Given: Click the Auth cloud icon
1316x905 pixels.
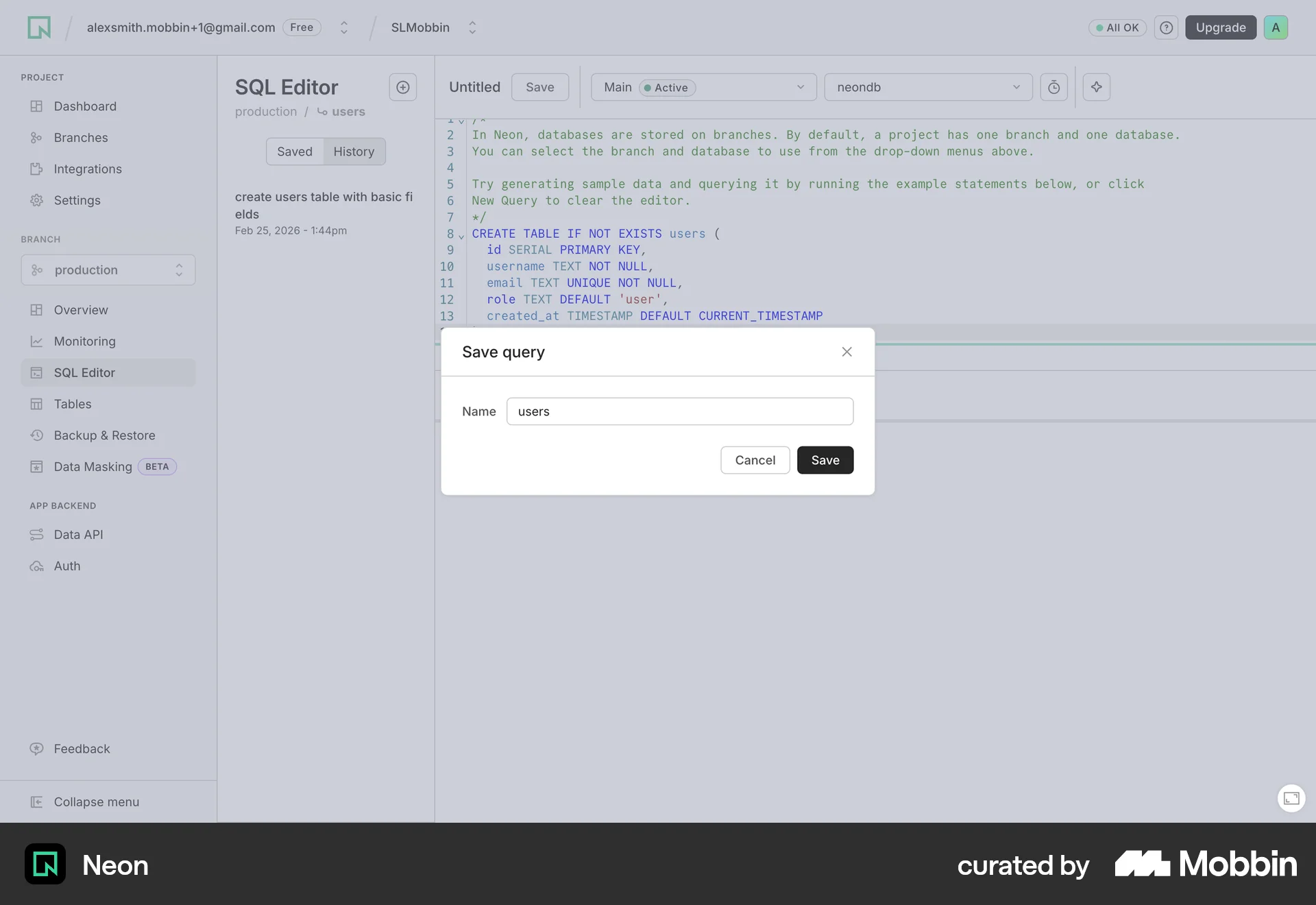Looking at the screenshot, I should 36,566.
